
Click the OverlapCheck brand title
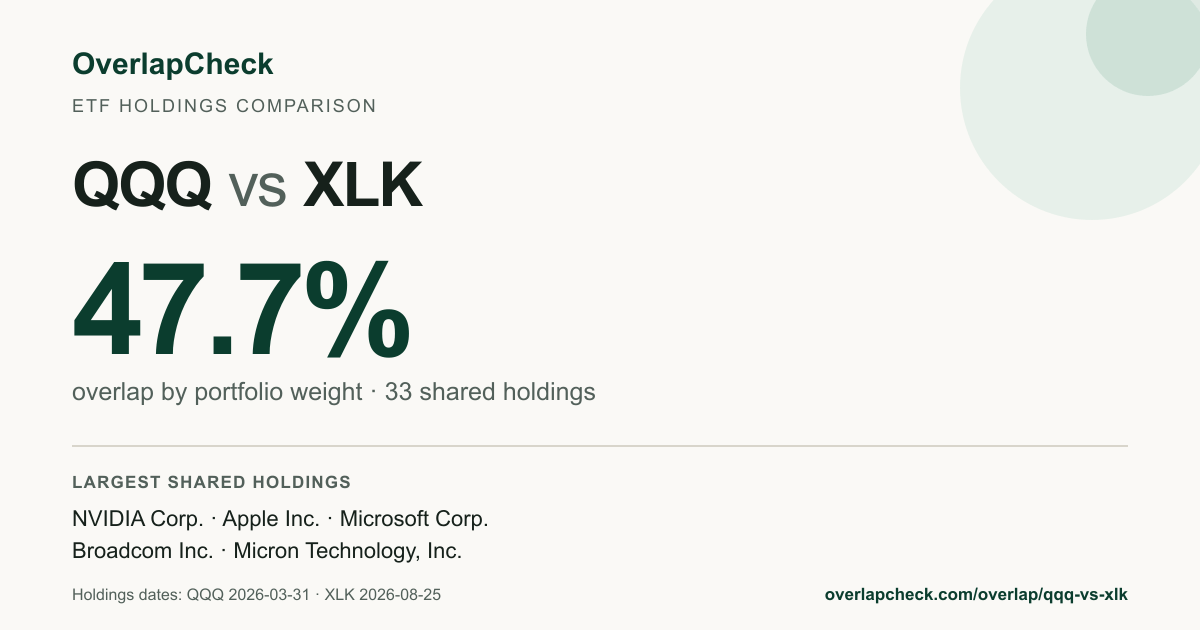[172, 64]
